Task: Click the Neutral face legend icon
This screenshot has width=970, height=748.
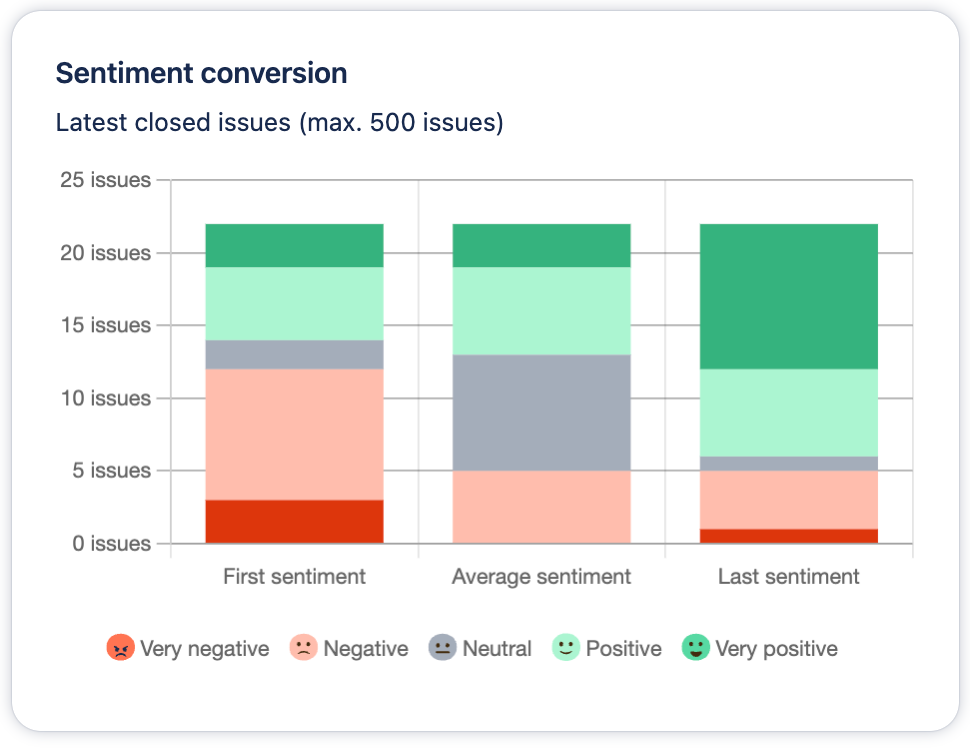Action: [442, 648]
